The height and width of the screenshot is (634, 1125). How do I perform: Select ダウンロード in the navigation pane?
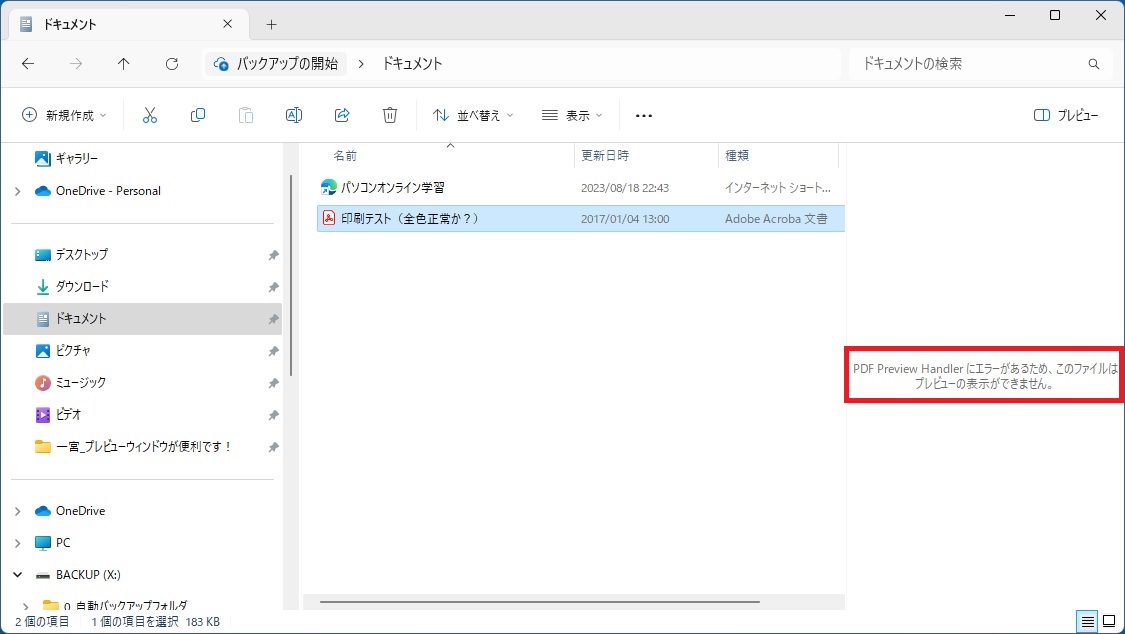82,287
